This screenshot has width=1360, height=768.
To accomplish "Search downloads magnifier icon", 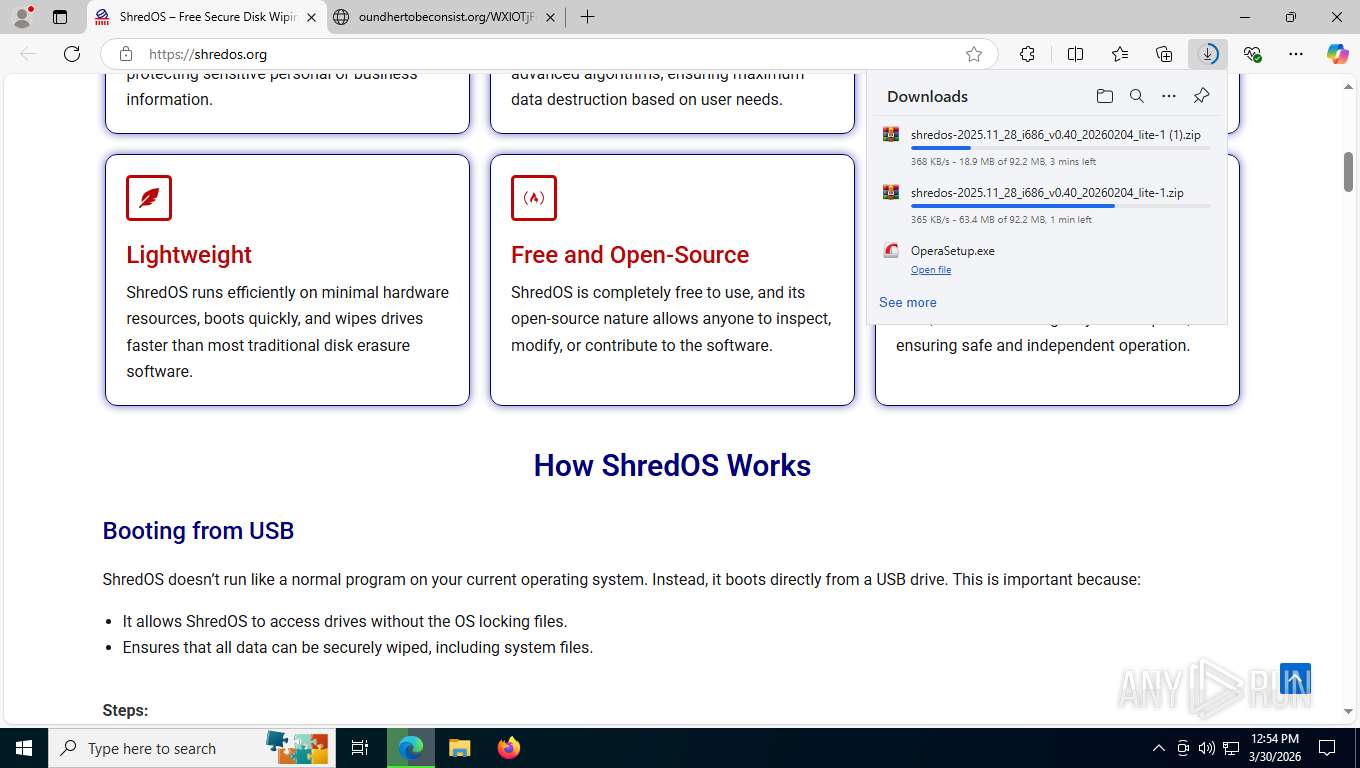I will pyautogui.click(x=1136, y=96).
